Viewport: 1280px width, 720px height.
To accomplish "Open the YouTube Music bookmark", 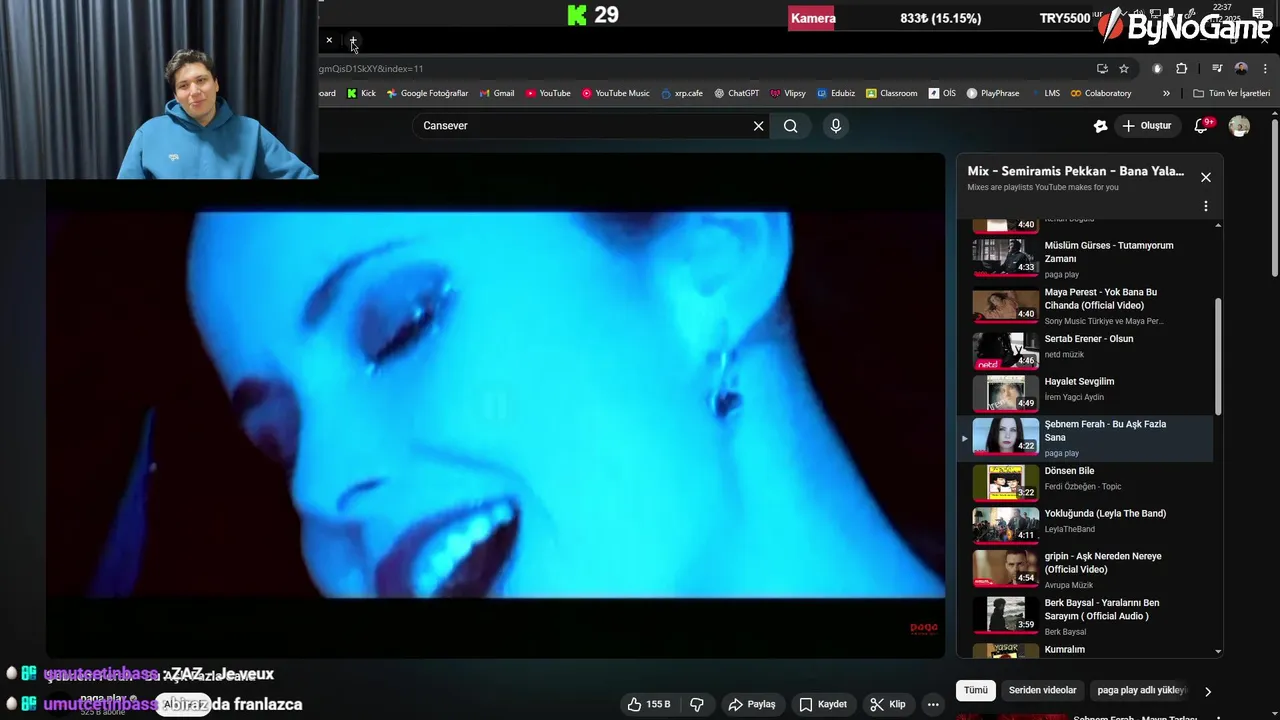I will tap(615, 93).
